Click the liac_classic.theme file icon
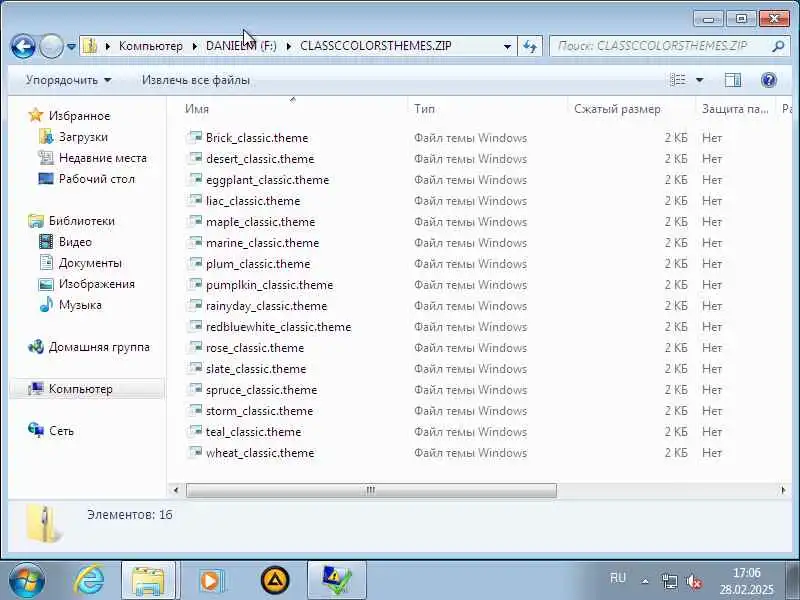This screenshot has height=600, width=800. [x=195, y=200]
